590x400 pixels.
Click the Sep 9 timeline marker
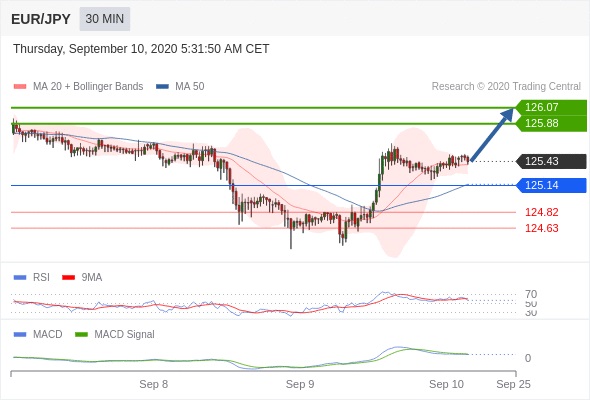pos(300,384)
